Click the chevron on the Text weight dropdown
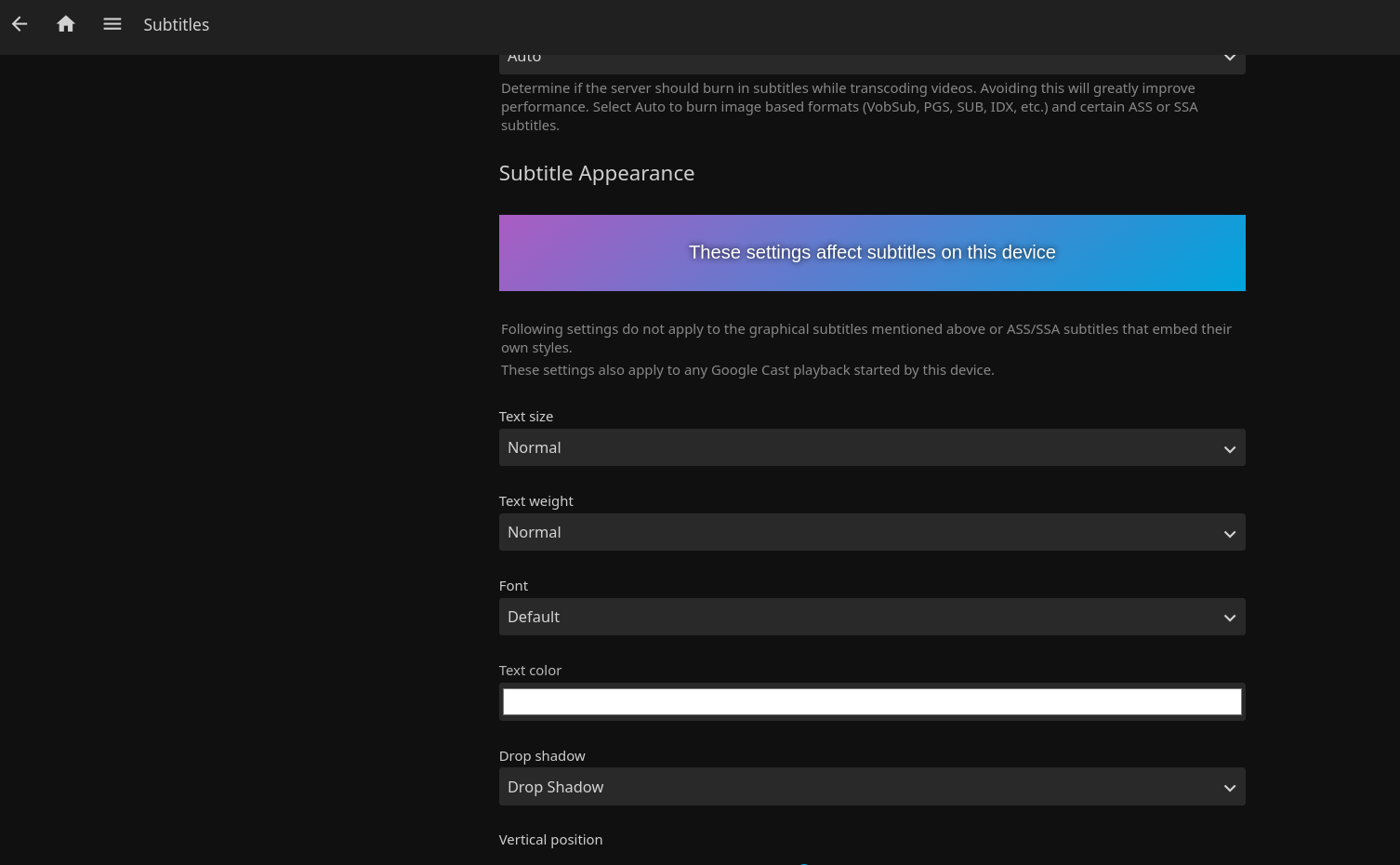The height and width of the screenshot is (865, 1400). [x=1229, y=533]
